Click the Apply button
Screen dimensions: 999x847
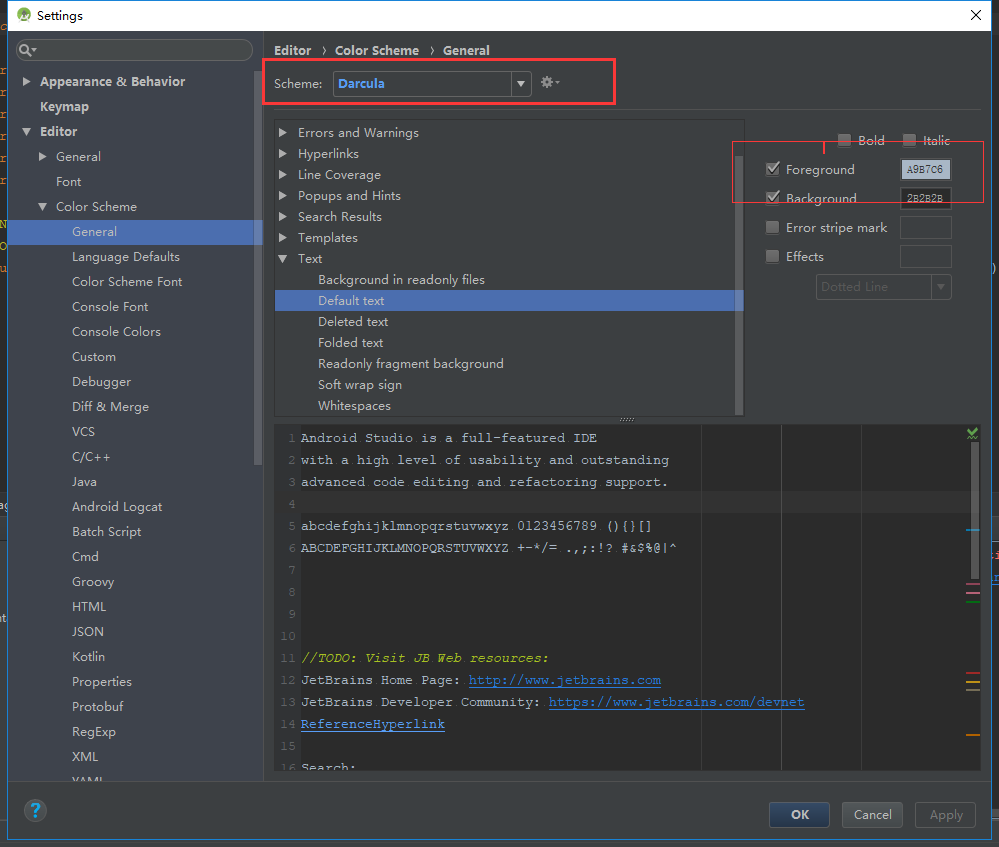click(x=945, y=814)
